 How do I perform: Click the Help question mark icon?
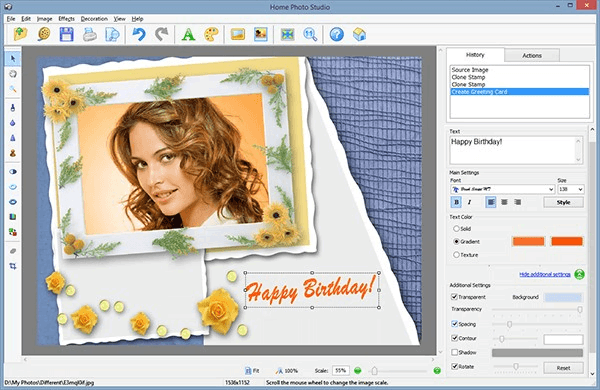(x=336, y=34)
